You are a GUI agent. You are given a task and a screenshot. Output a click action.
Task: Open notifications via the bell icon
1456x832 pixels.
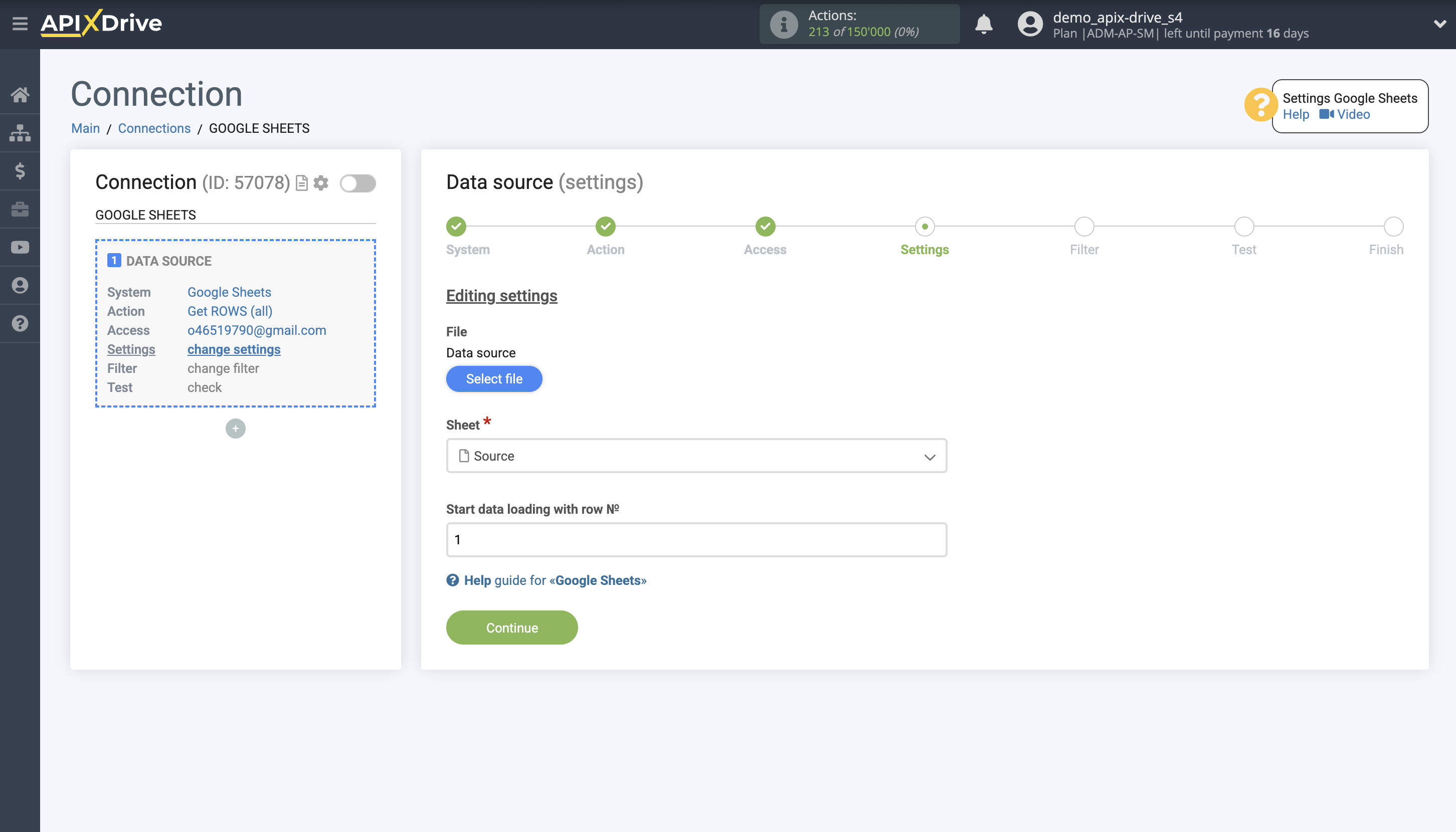tap(983, 25)
